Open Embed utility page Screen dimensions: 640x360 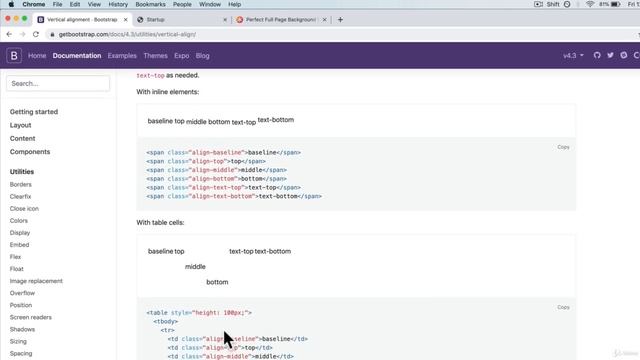click(x=19, y=245)
